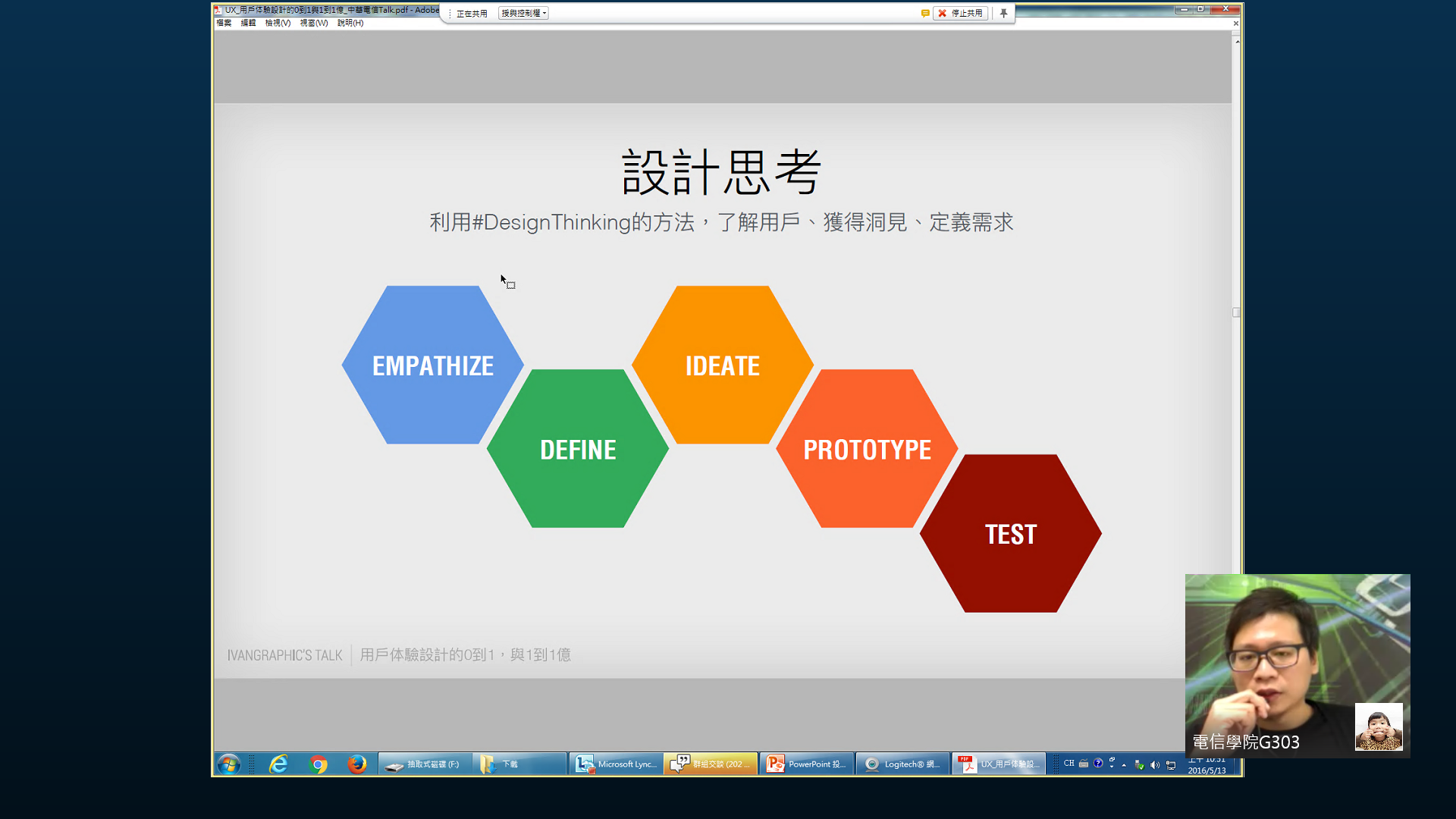Open the 授與控制權 give control dropdown
This screenshot has height=819, width=1456.
(x=523, y=13)
